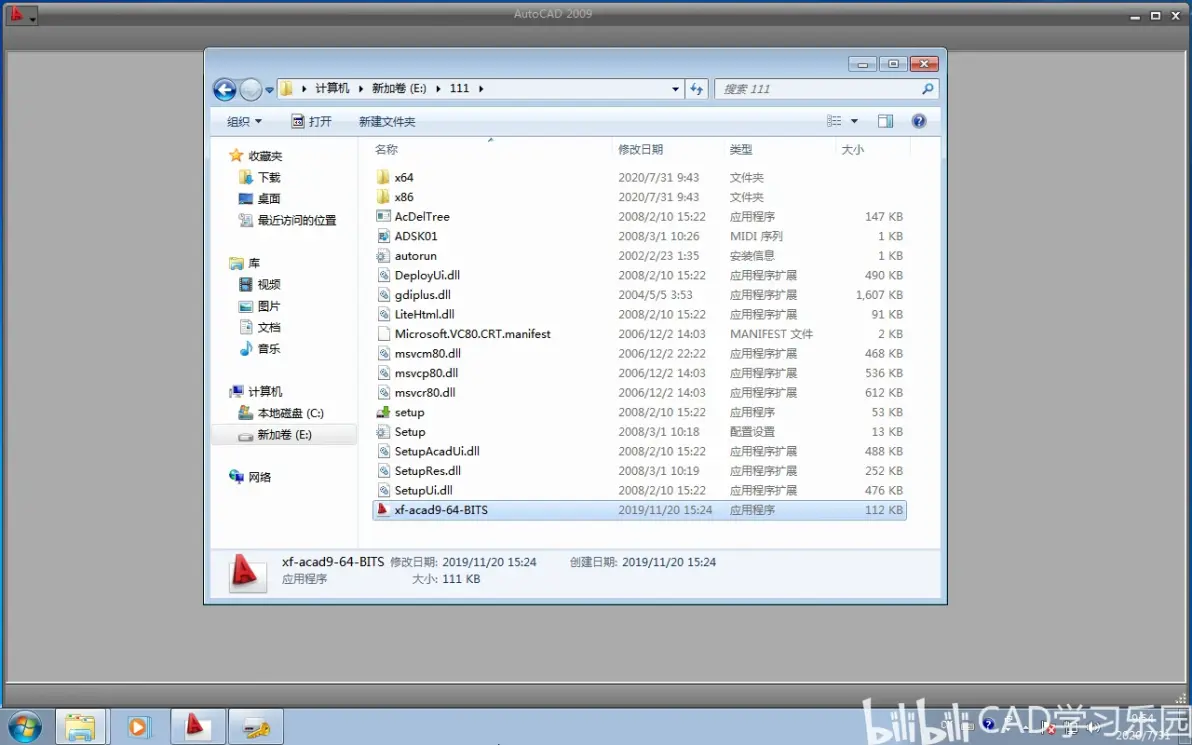The height and width of the screenshot is (745, 1192).
Task: Toggle the preview pane button
Action: [x=886, y=121]
